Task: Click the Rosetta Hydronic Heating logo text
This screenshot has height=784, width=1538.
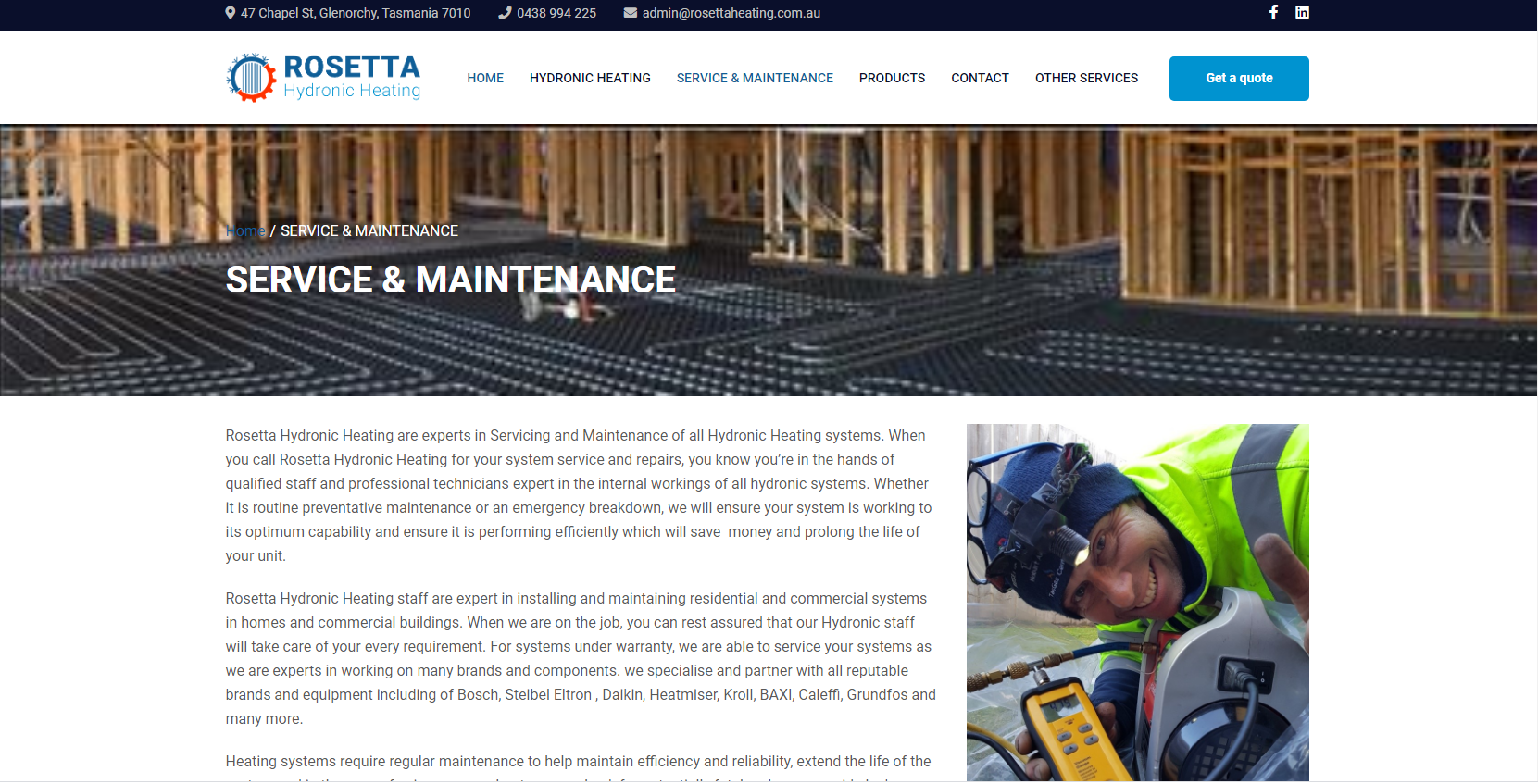Action: (x=352, y=77)
